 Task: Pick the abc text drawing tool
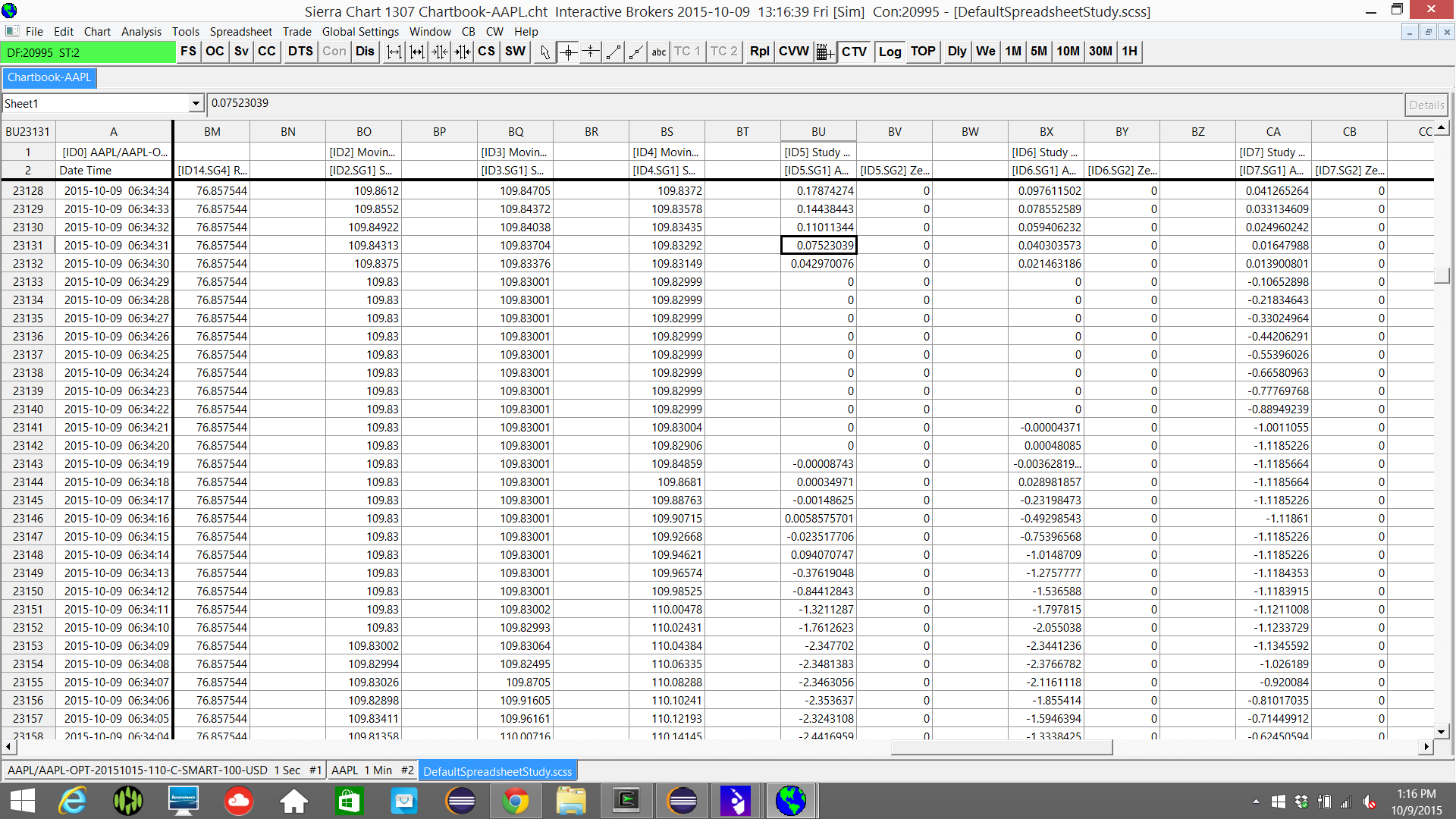(658, 52)
